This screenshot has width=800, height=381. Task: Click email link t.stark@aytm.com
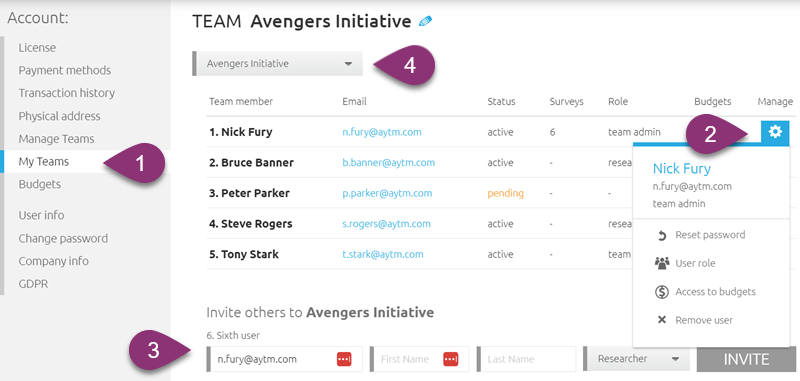(383, 255)
